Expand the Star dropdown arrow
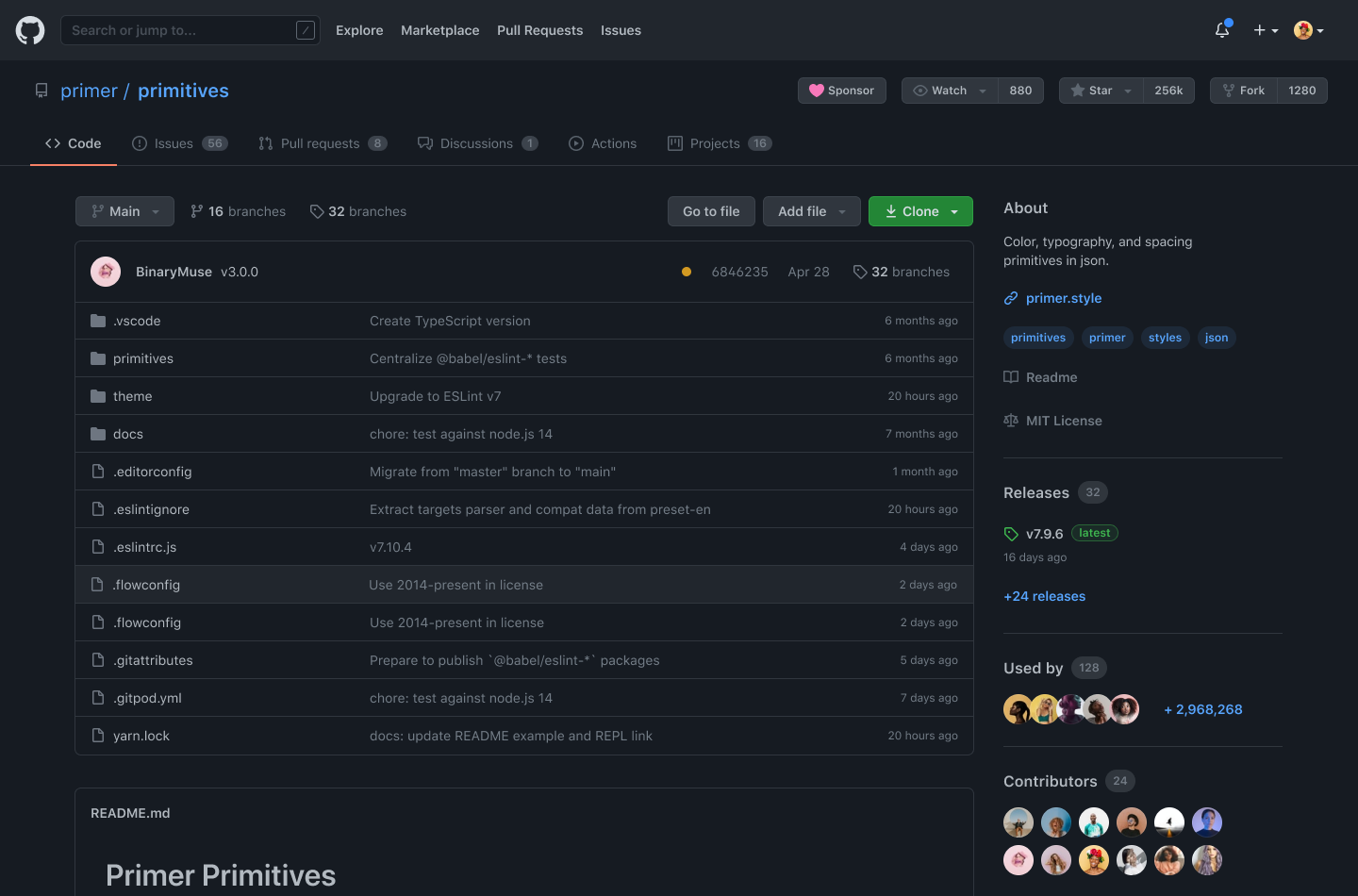Screen dimensions: 1358x896 [x=1128, y=91]
